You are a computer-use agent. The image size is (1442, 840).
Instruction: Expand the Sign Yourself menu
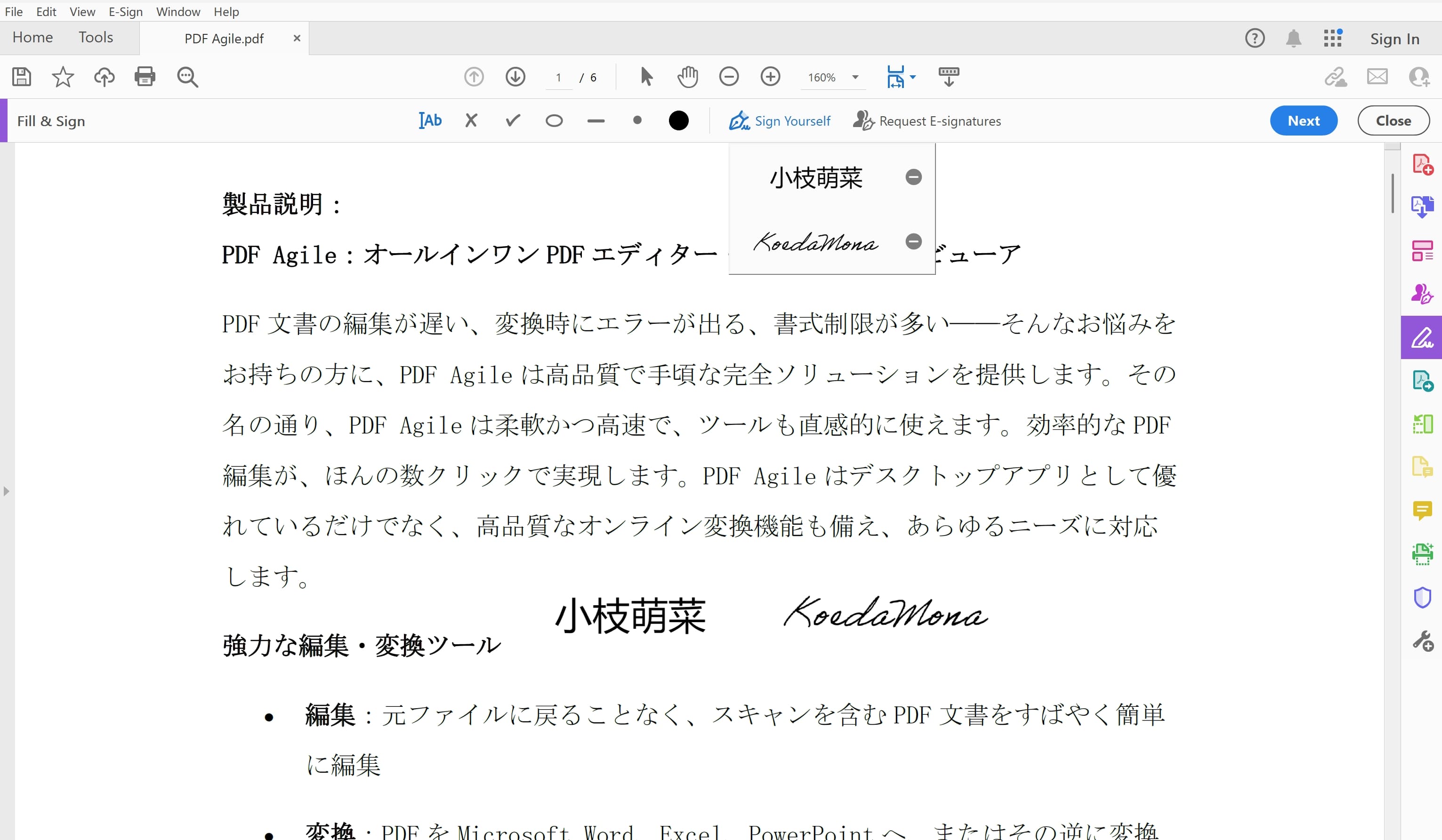780,120
